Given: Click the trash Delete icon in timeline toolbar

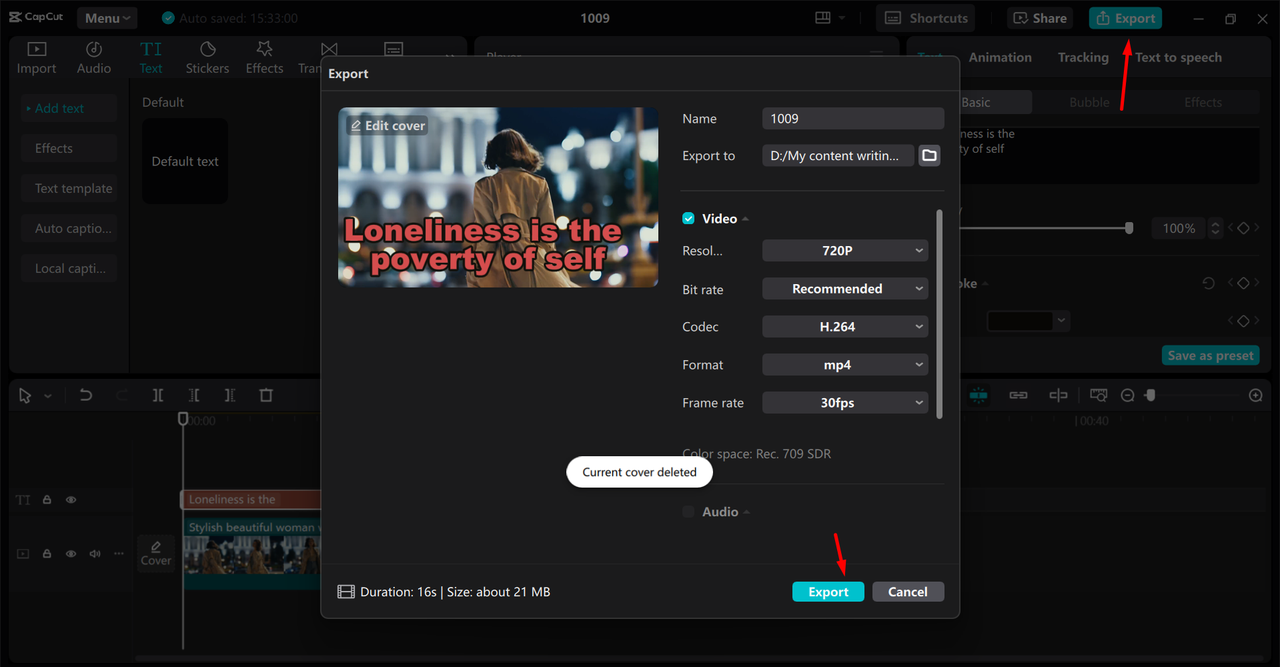Looking at the screenshot, I should (266, 395).
